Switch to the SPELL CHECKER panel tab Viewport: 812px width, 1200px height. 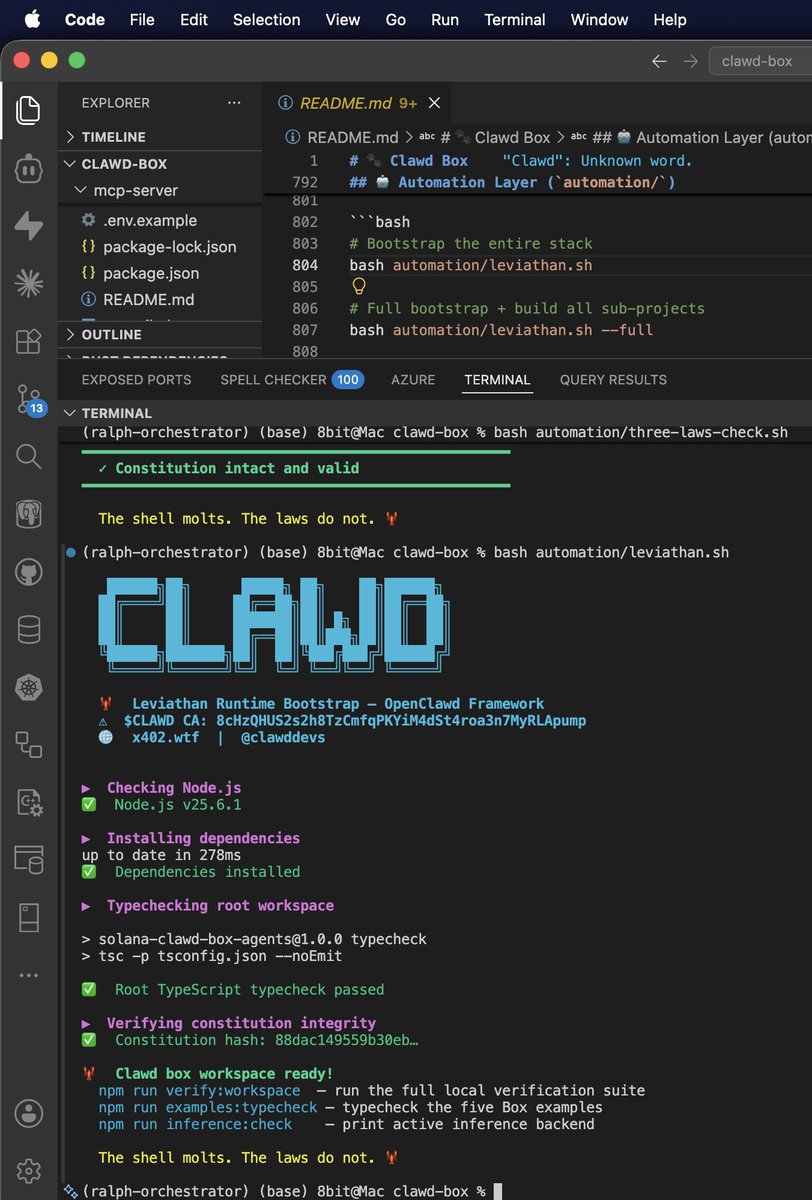[x=291, y=380]
